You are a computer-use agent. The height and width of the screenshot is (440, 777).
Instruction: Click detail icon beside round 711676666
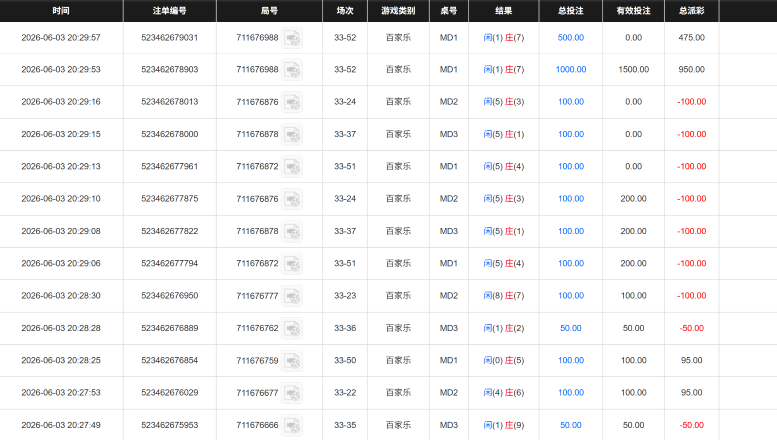click(292, 425)
